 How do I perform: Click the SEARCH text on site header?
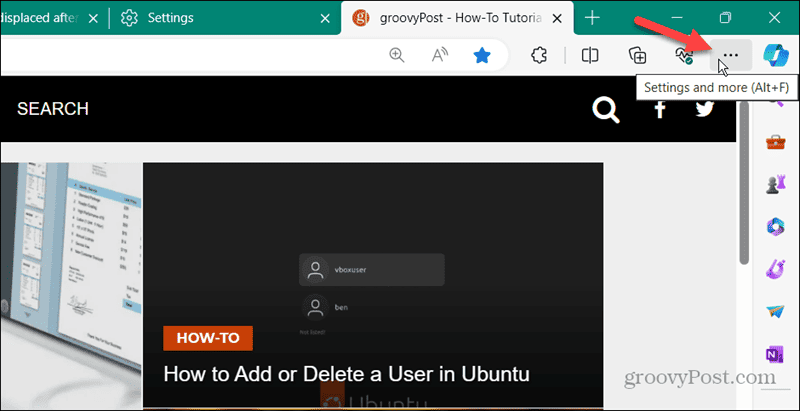(53, 109)
